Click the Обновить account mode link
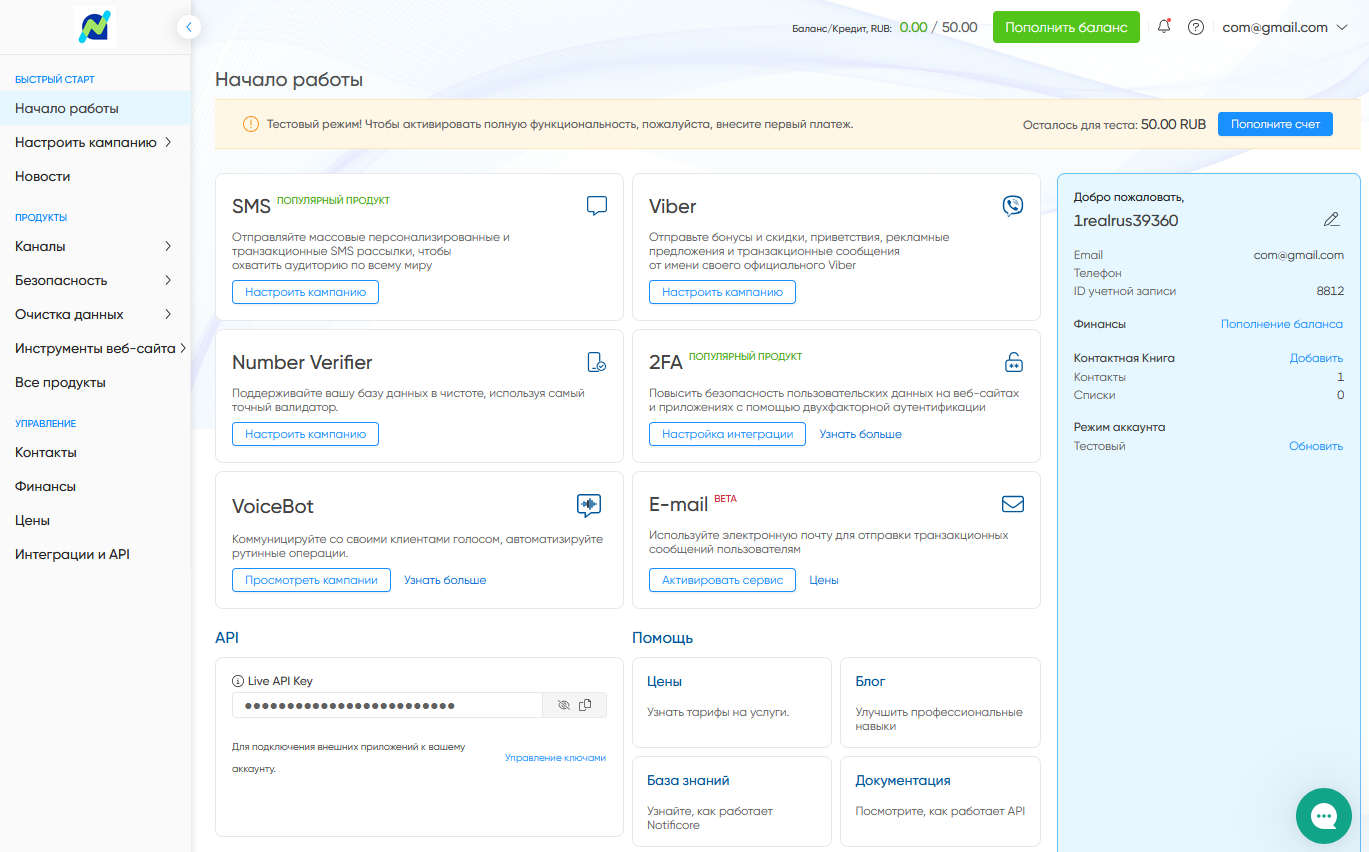This screenshot has height=852, width=1369. (1316, 446)
